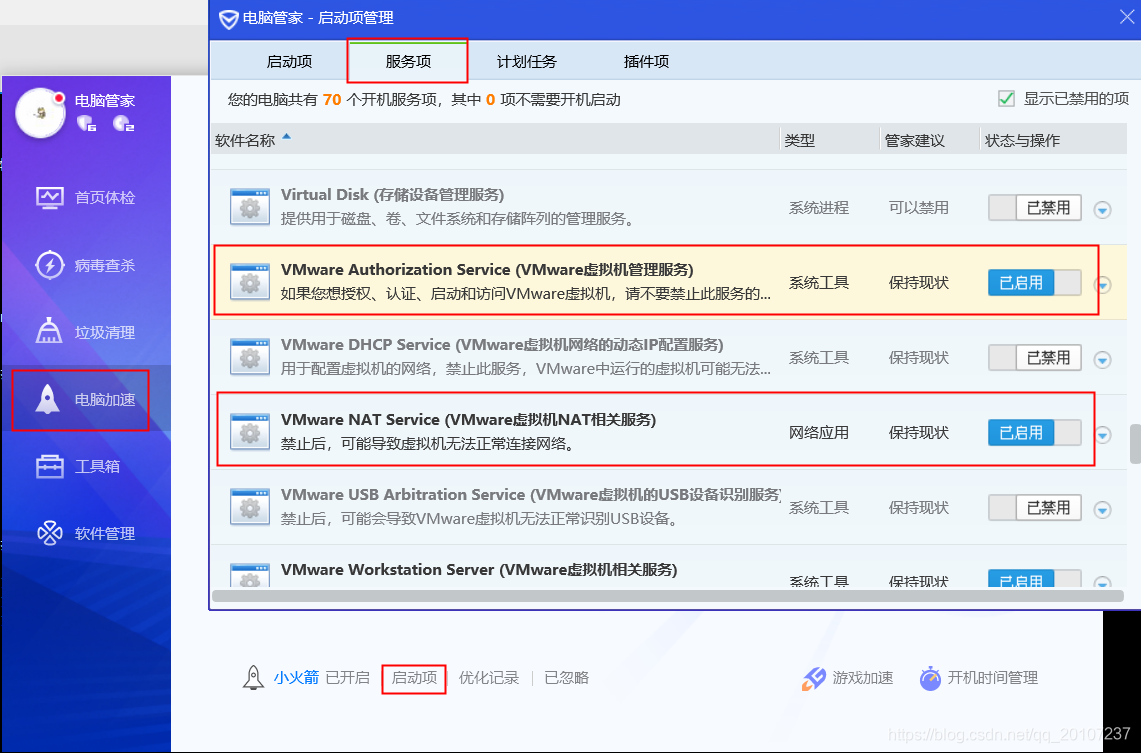
Task: Open 病毒查杀 lightning icon
Action: pyautogui.click(x=49, y=265)
